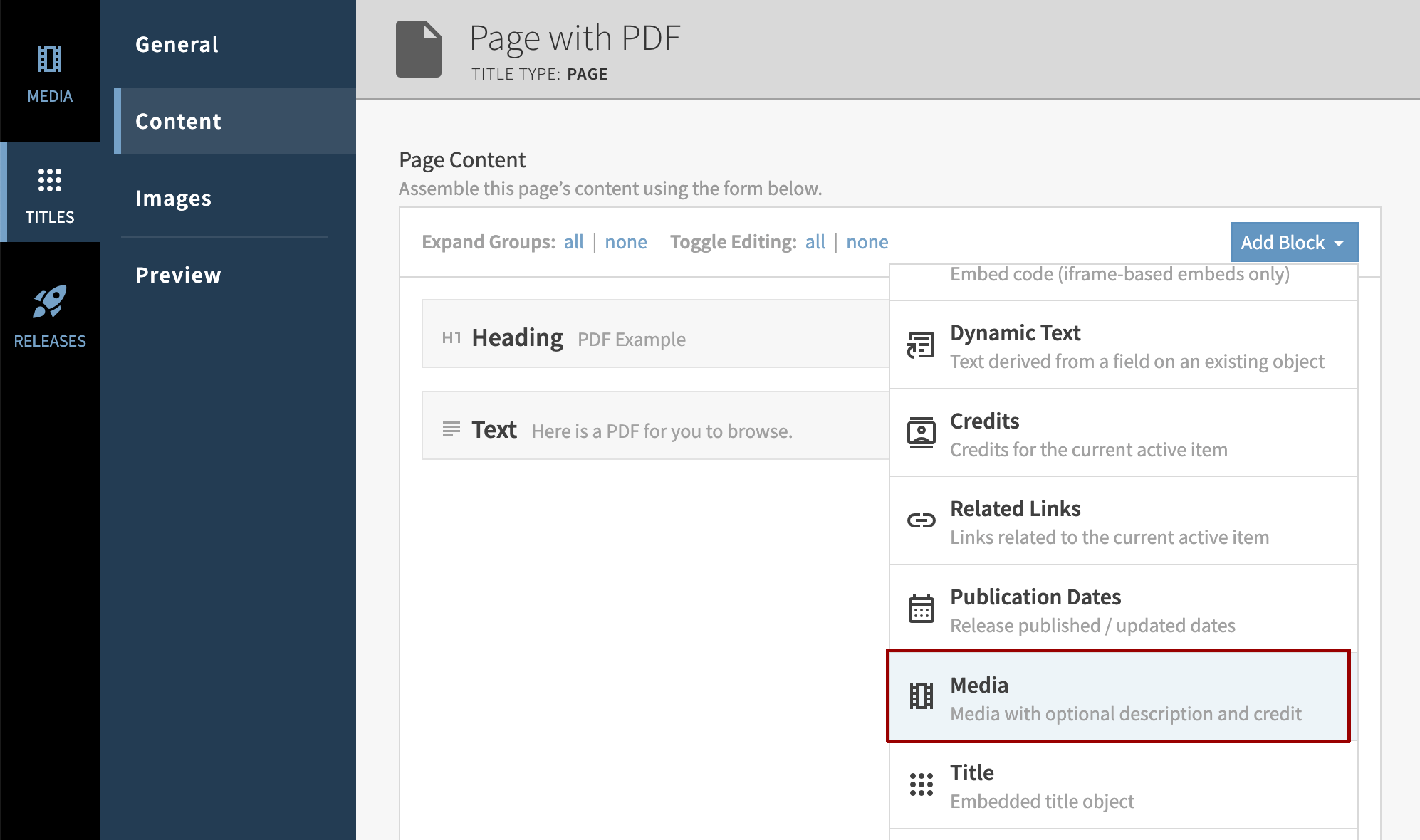The image size is (1420, 840).
Task: Switch to the General tab
Action: tap(177, 44)
